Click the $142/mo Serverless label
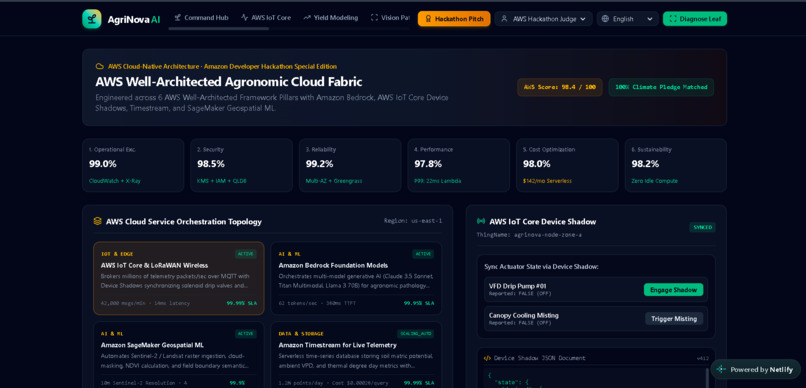The image size is (806, 388). click(x=547, y=181)
